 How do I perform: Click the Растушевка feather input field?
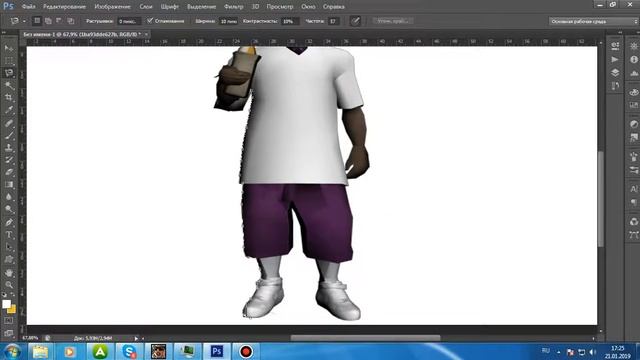tap(129, 21)
